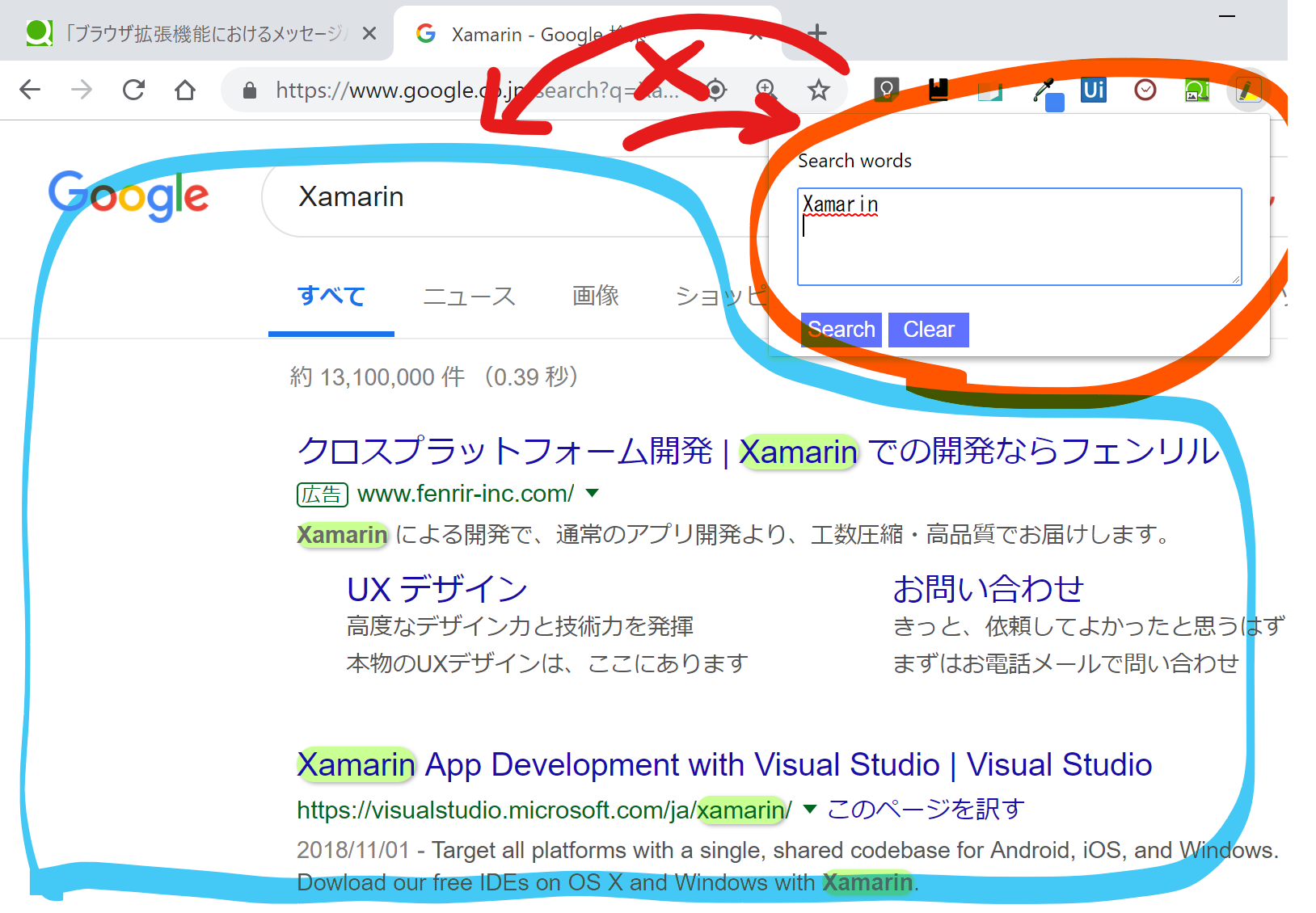Viewport: 1316px width, 913px height.
Task: Open the blue Ui extension icon
Action: point(1093,90)
